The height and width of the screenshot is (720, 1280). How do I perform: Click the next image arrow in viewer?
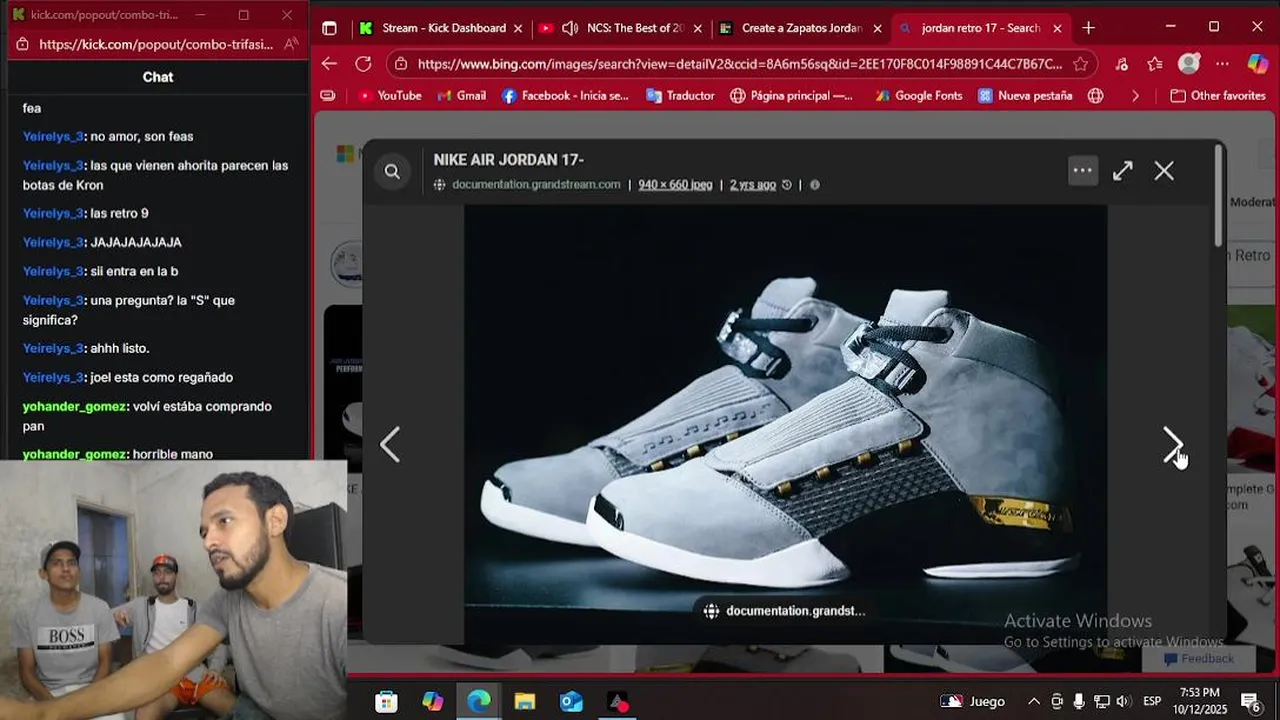click(x=1172, y=445)
